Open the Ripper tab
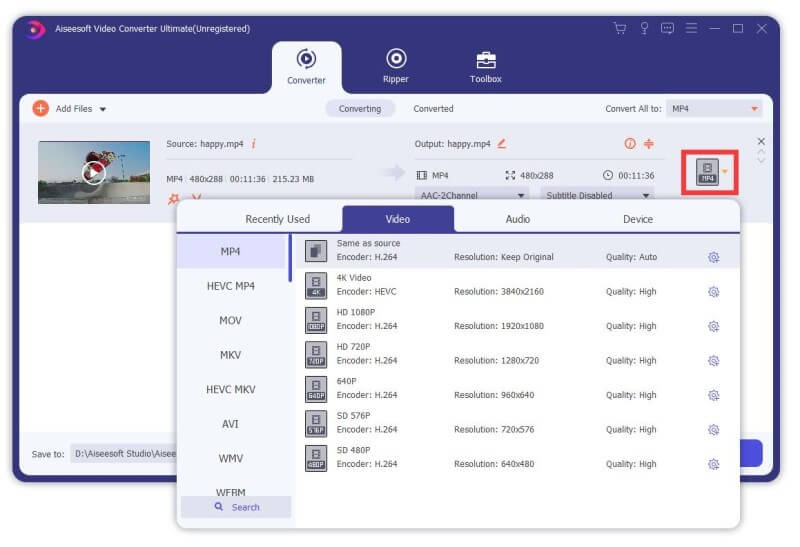The height and width of the screenshot is (547, 800). click(x=396, y=65)
